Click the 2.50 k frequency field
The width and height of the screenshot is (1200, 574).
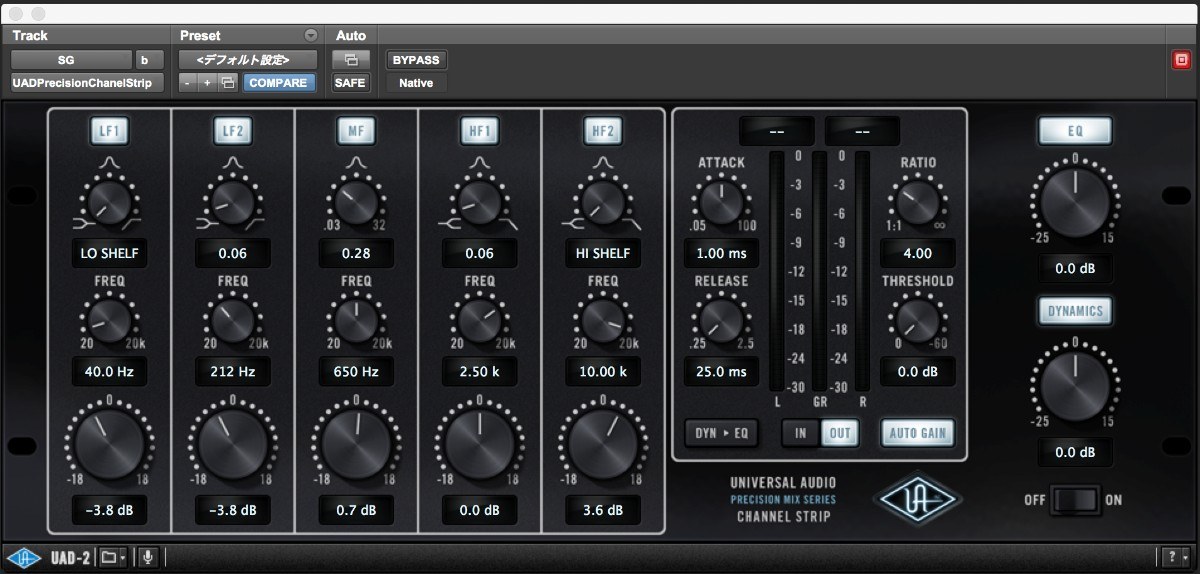coord(479,372)
